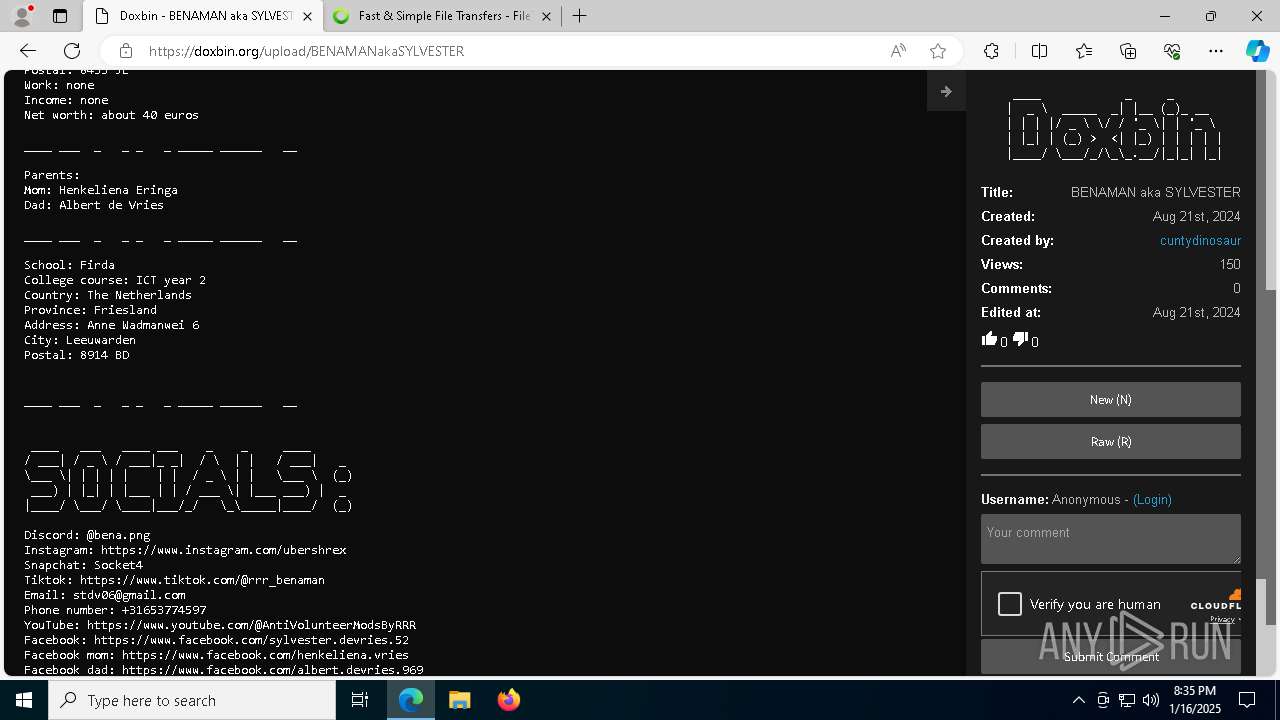Close the Fast & Simple File Transfers tab

tap(546, 16)
